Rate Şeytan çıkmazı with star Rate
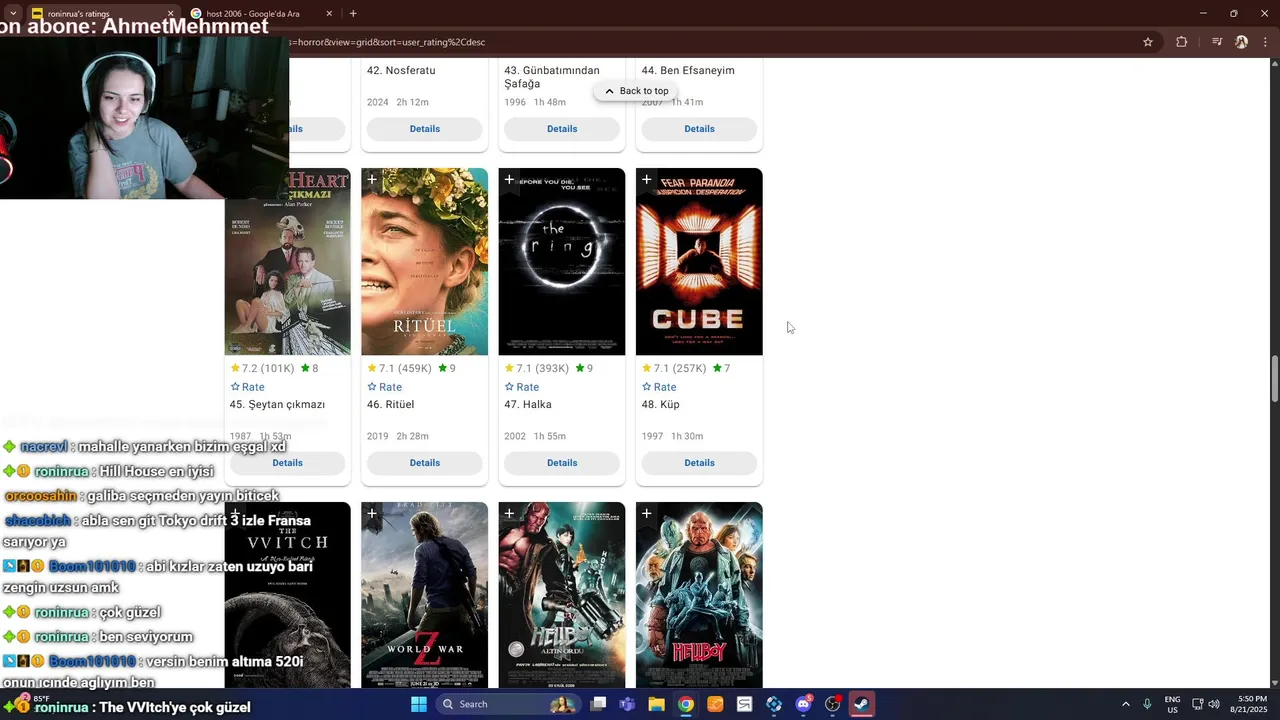Image resolution: width=1280 pixels, height=720 pixels. click(x=247, y=387)
